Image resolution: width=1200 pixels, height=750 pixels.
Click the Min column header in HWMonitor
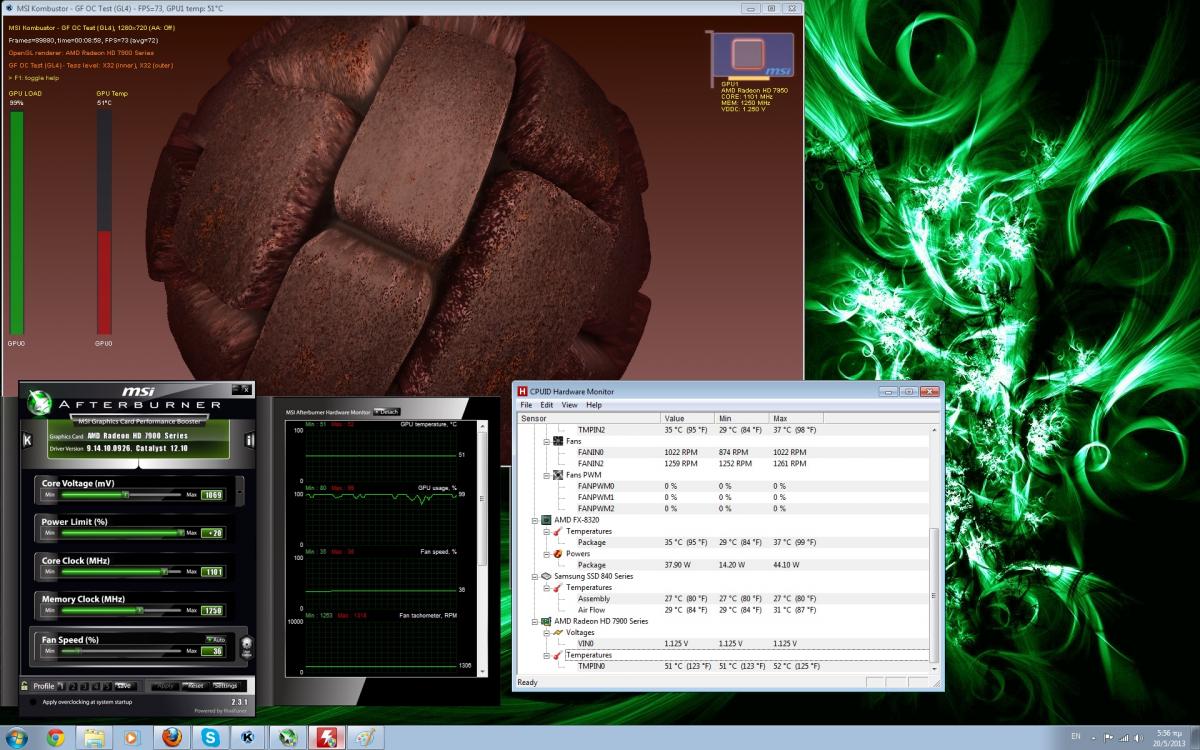click(x=741, y=418)
